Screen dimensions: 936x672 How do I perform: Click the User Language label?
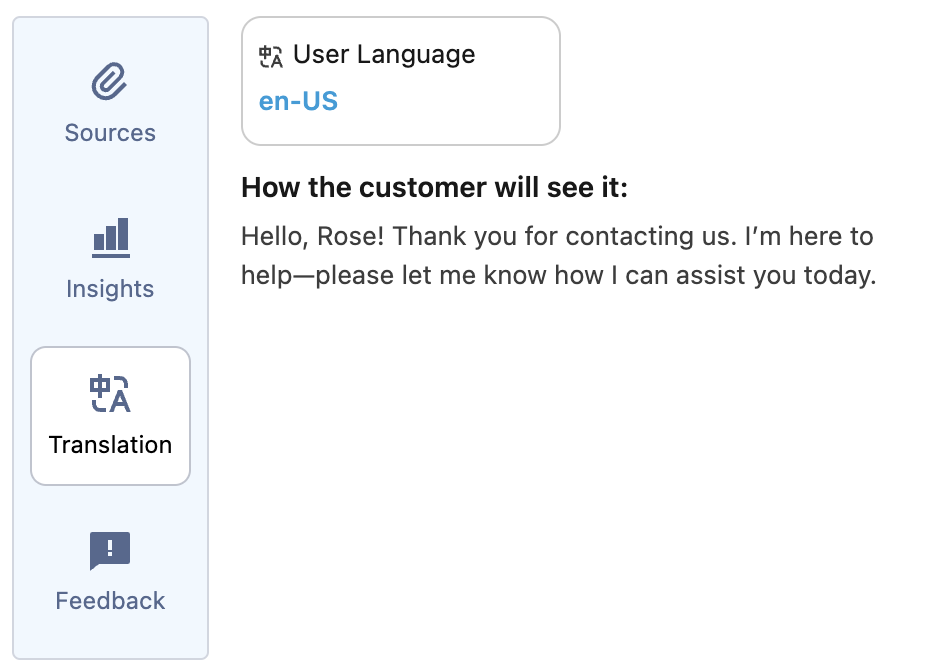pyautogui.click(x=384, y=54)
